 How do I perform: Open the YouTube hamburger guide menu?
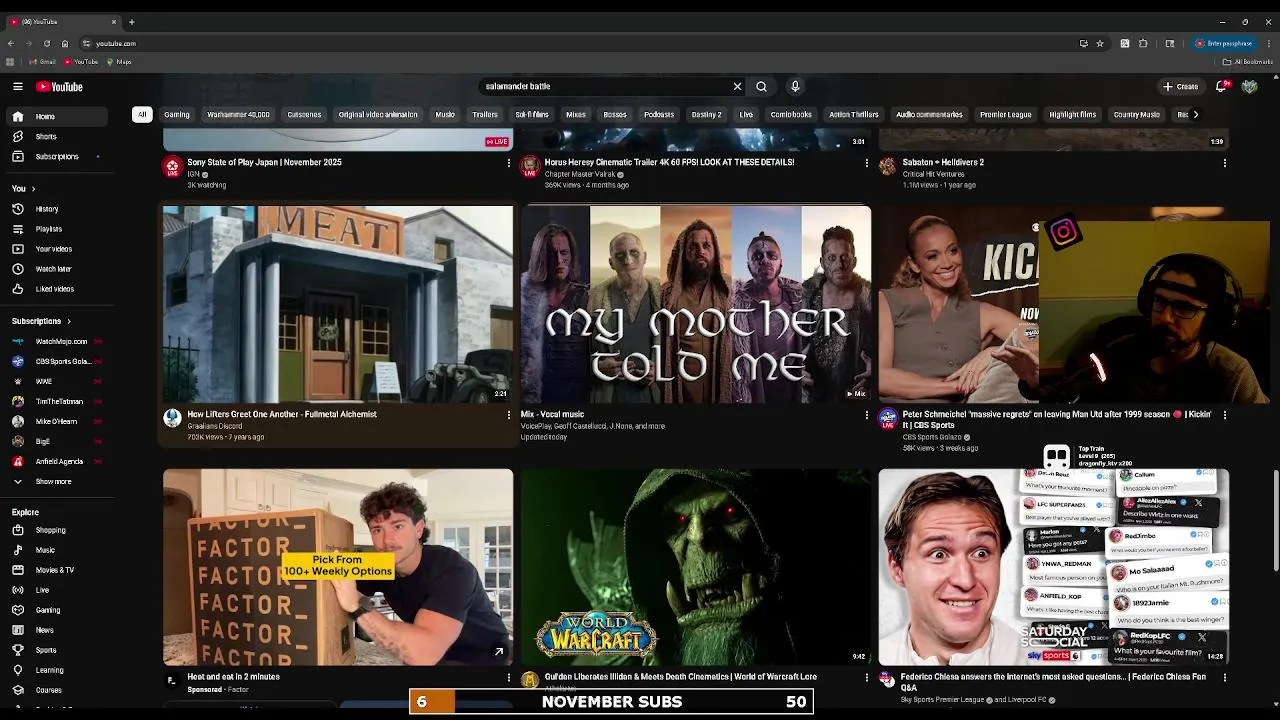[17, 87]
